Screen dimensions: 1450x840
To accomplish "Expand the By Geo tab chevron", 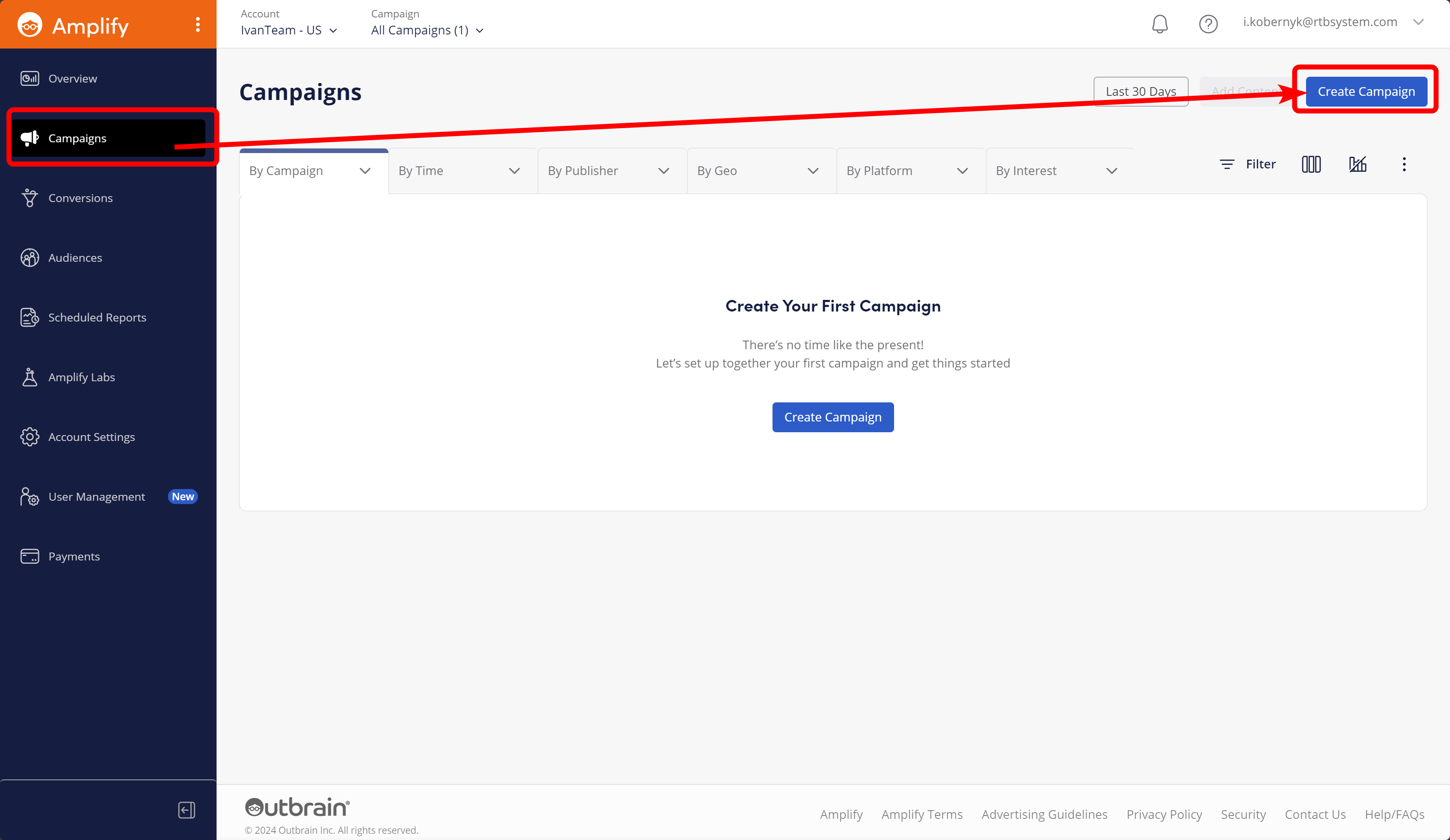I will [x=813, y=171].
